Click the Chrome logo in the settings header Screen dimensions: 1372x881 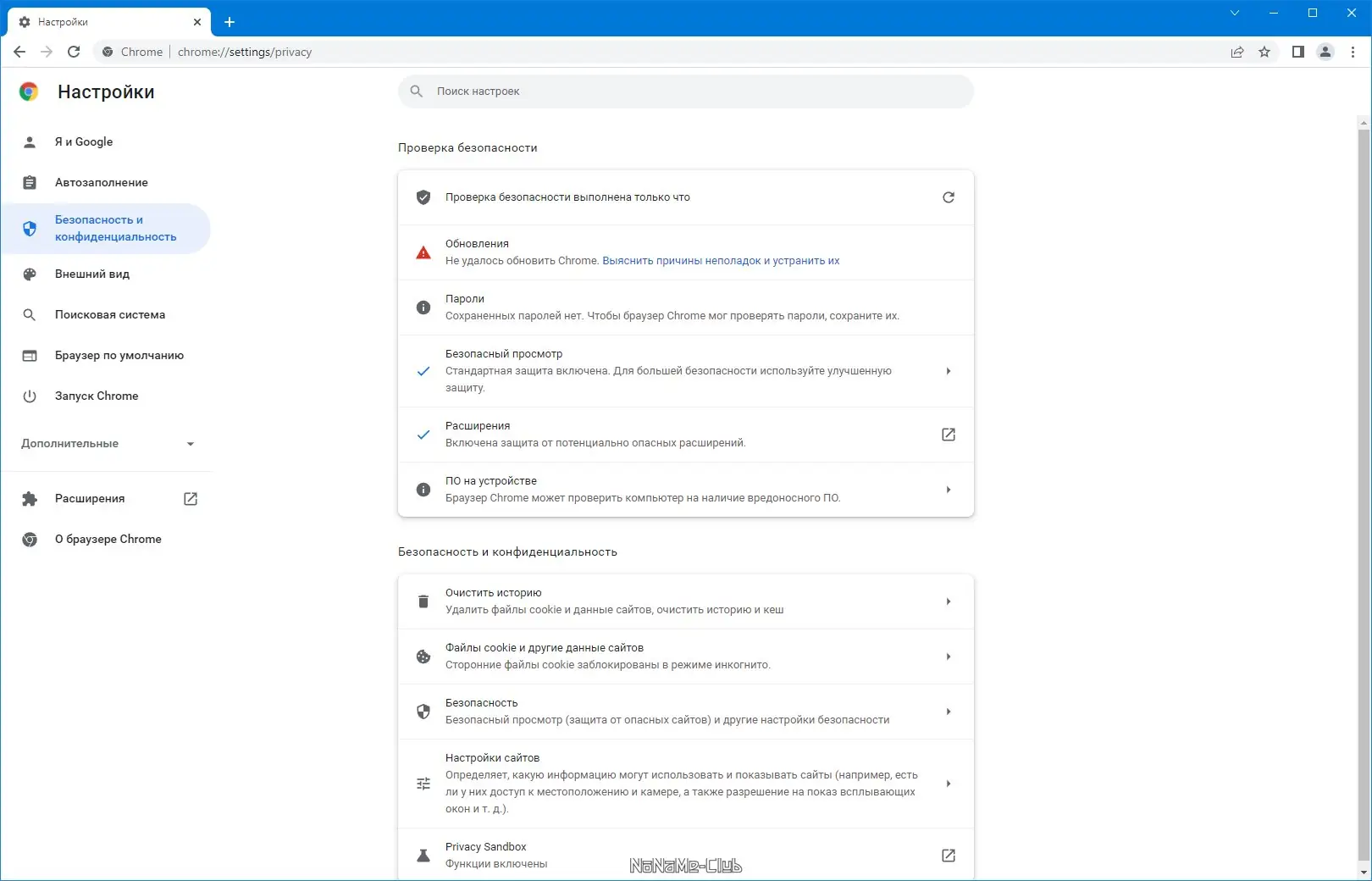pyautogui.click(x=30, y=91)
